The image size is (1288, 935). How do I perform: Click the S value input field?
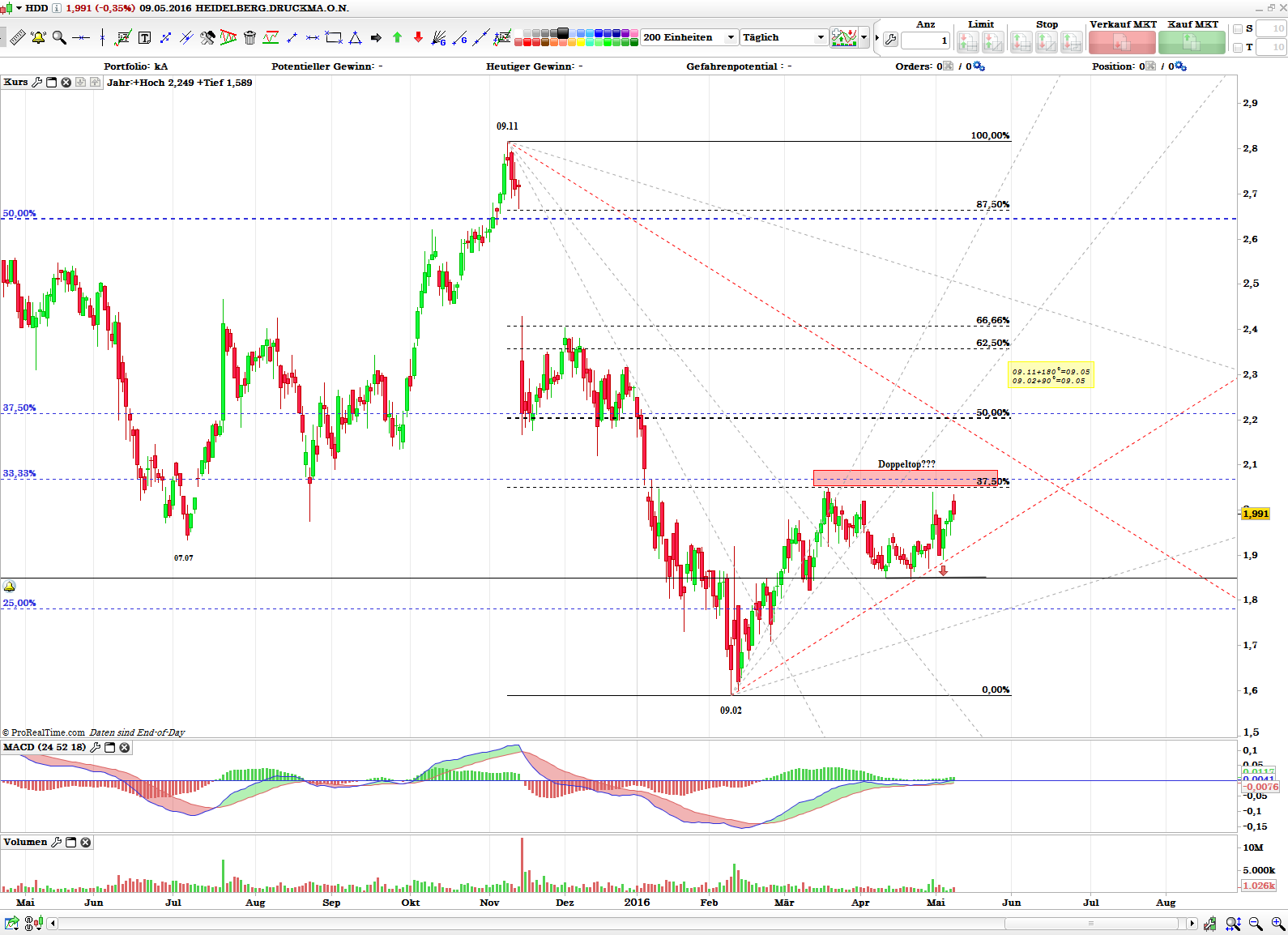1271,28
